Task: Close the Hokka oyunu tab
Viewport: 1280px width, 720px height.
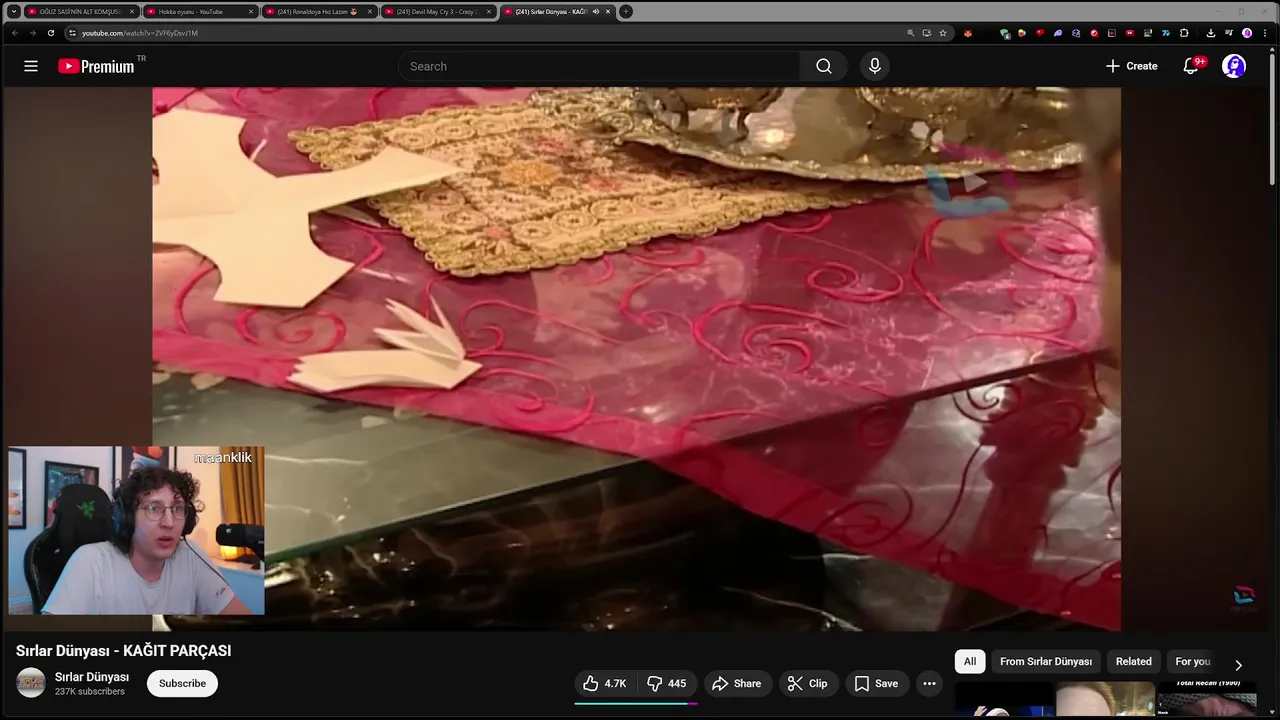Action: [x=250, y=12]
